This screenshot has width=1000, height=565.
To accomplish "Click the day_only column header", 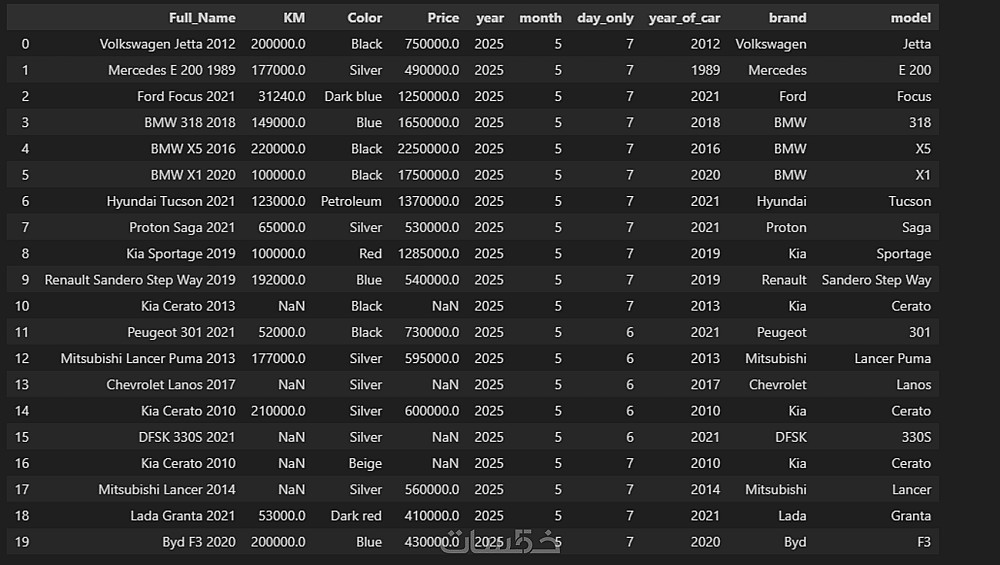I will point(605,18).
